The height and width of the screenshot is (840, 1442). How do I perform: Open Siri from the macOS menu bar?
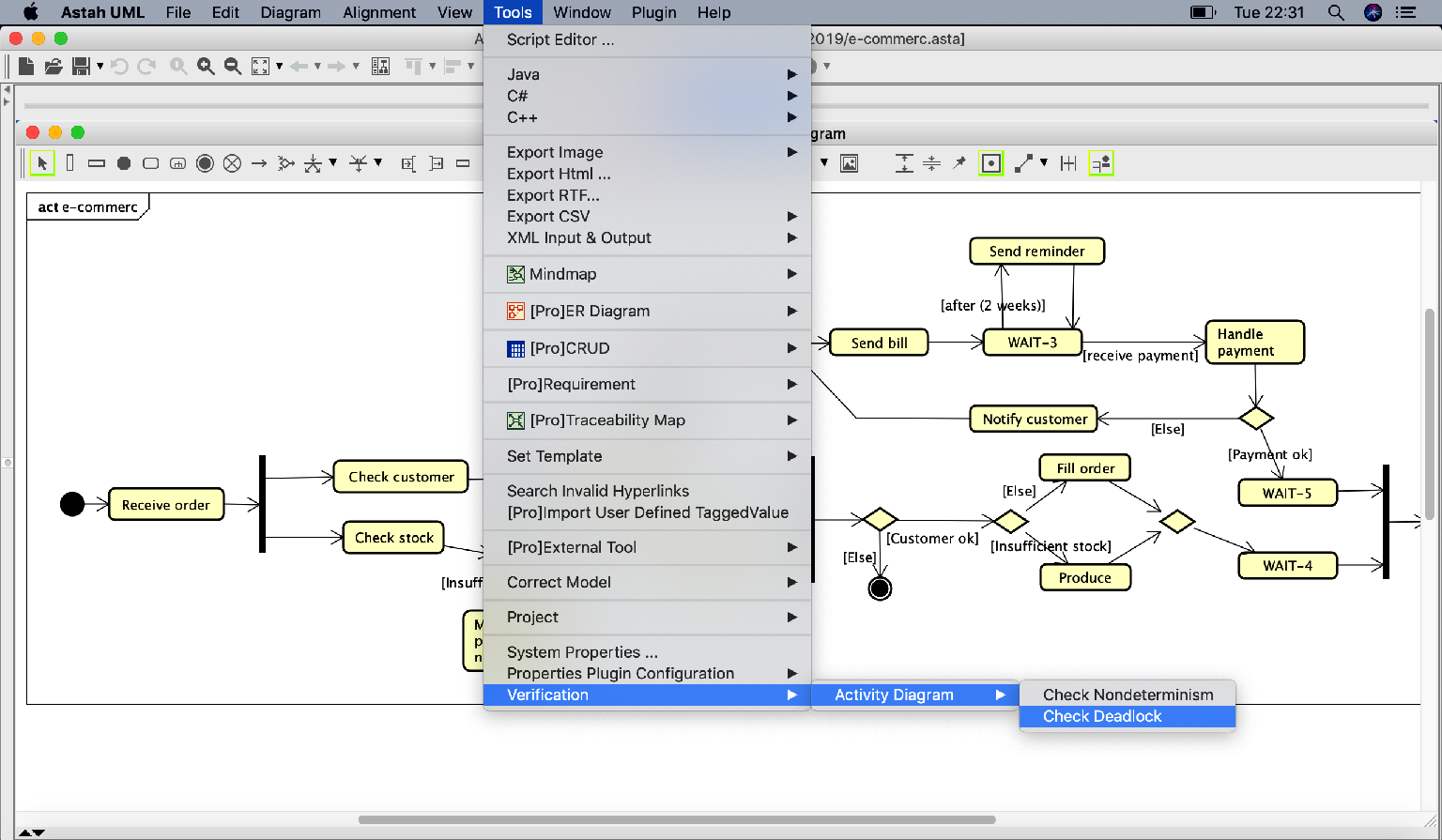click(1373, 12)
